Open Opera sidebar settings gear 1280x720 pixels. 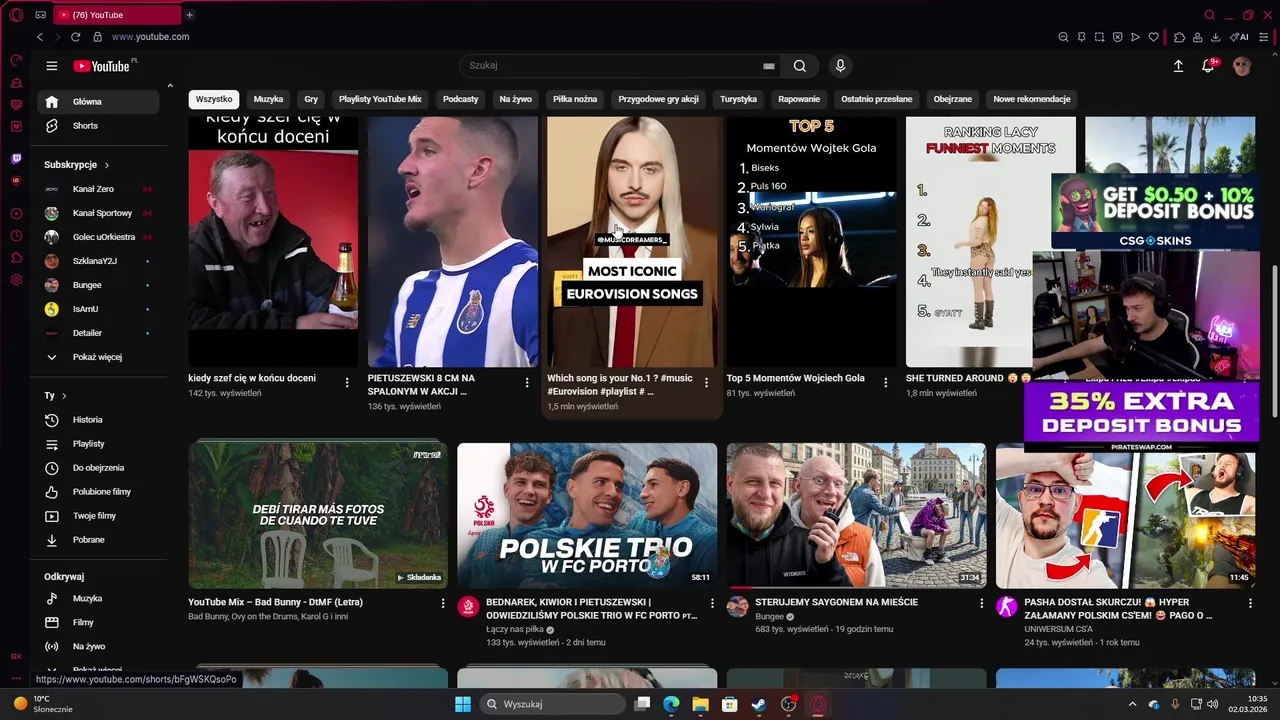pos(16,280)
